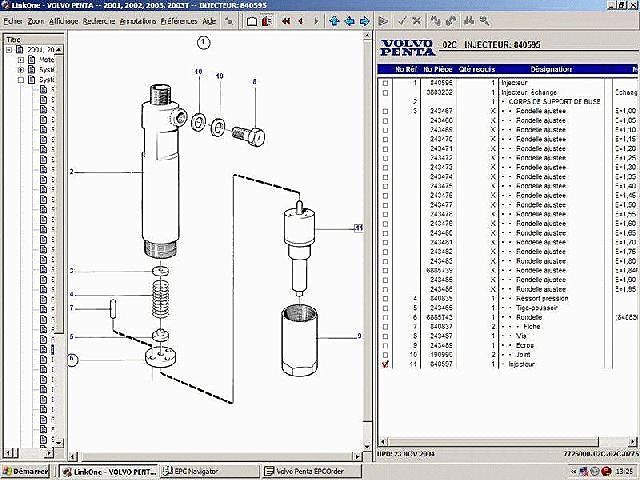Tick checkbox for Injecteur 840595 row
This screenshot has height=480, width=640.
click(385, 83)
